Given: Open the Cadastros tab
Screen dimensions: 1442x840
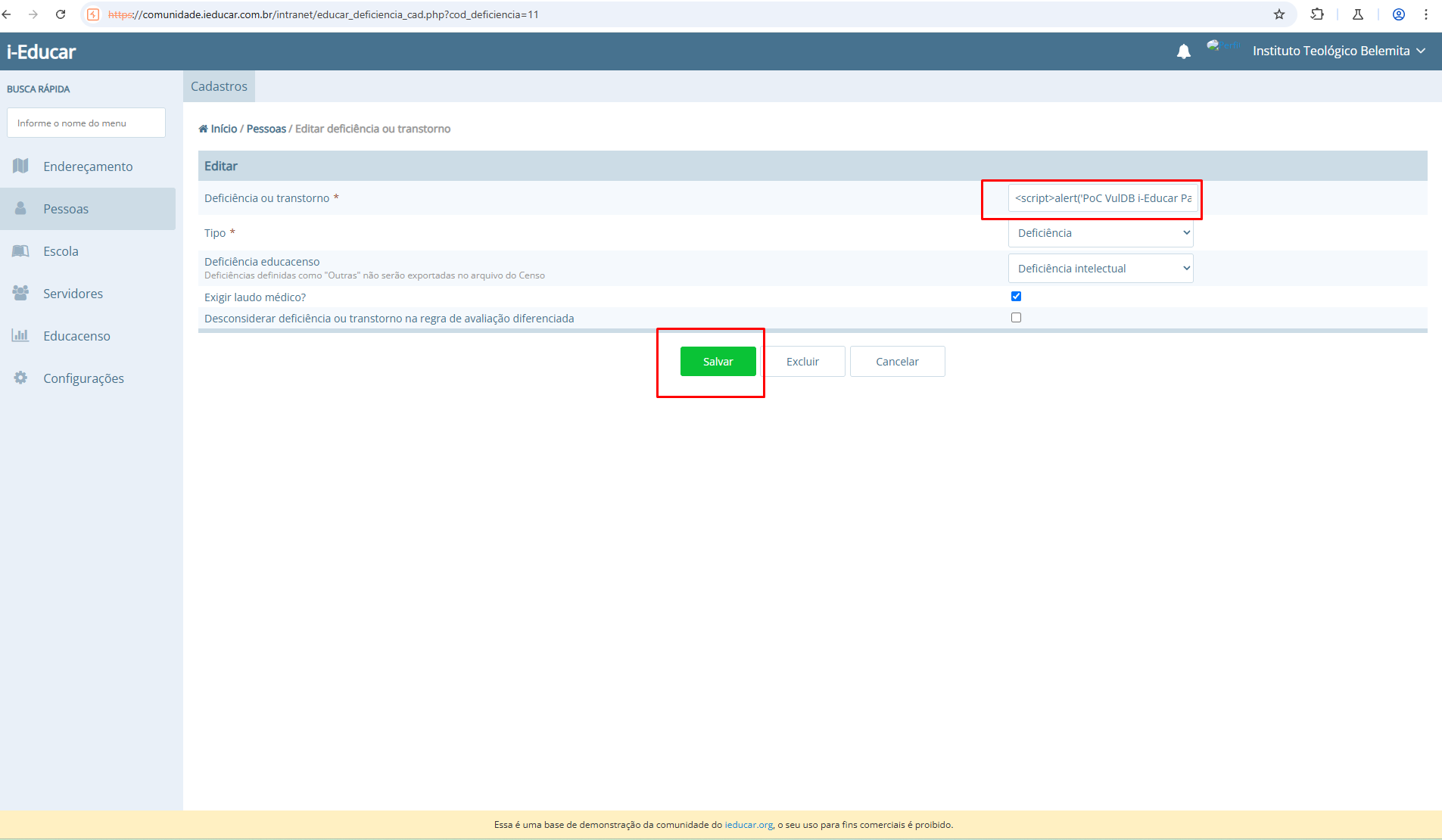Looking at the screenshot, I should pyautogui.click(x=219, y=86).
